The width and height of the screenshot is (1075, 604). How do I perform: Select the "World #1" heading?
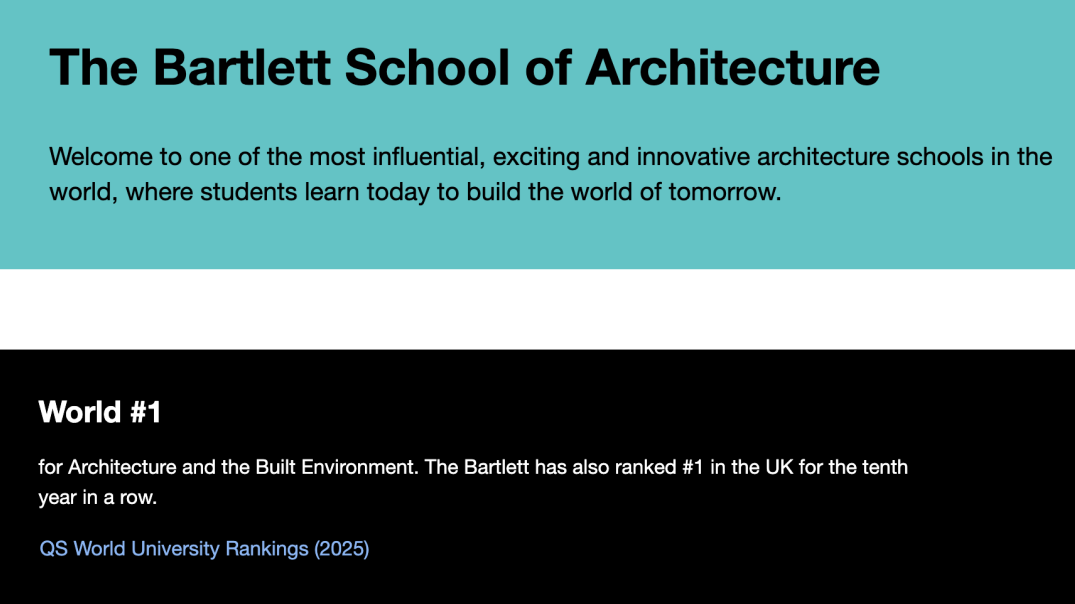(99, 412)
